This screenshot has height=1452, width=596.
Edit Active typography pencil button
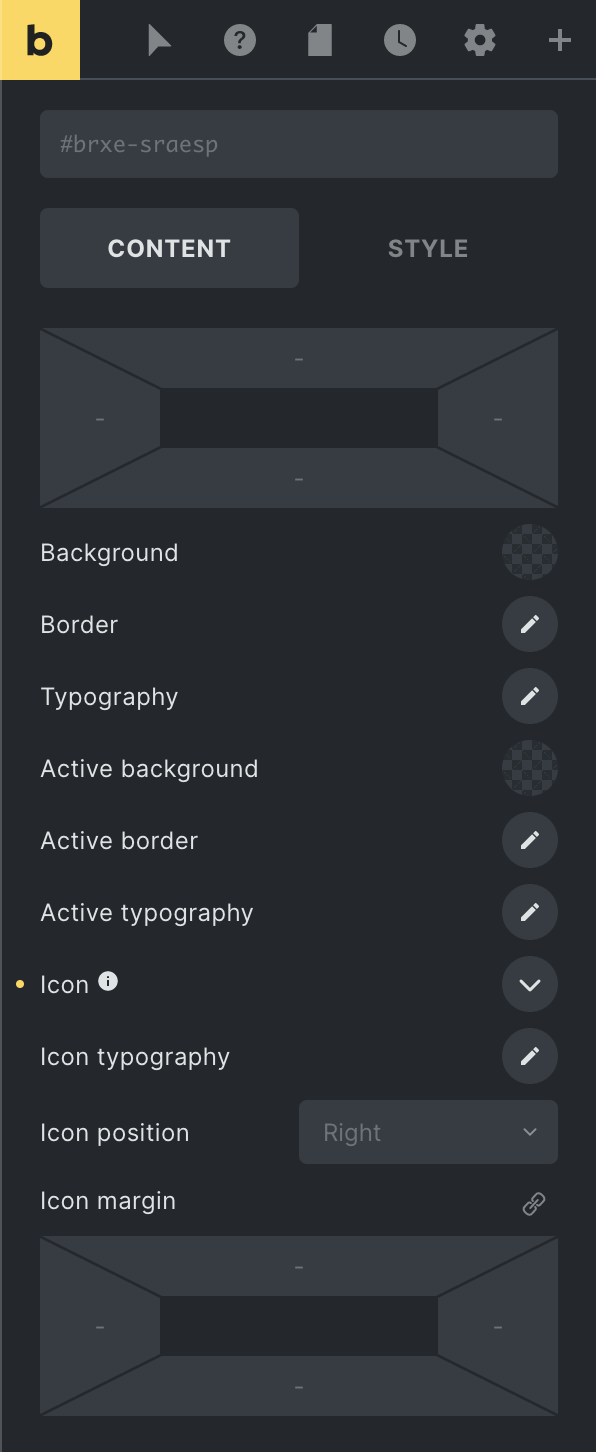tap(530, 912)
